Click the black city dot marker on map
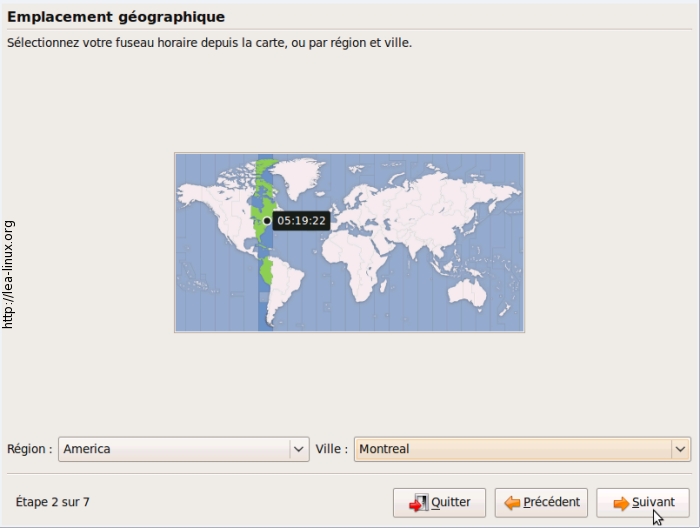This screenshot has width=700, height=528. [266, 221]
